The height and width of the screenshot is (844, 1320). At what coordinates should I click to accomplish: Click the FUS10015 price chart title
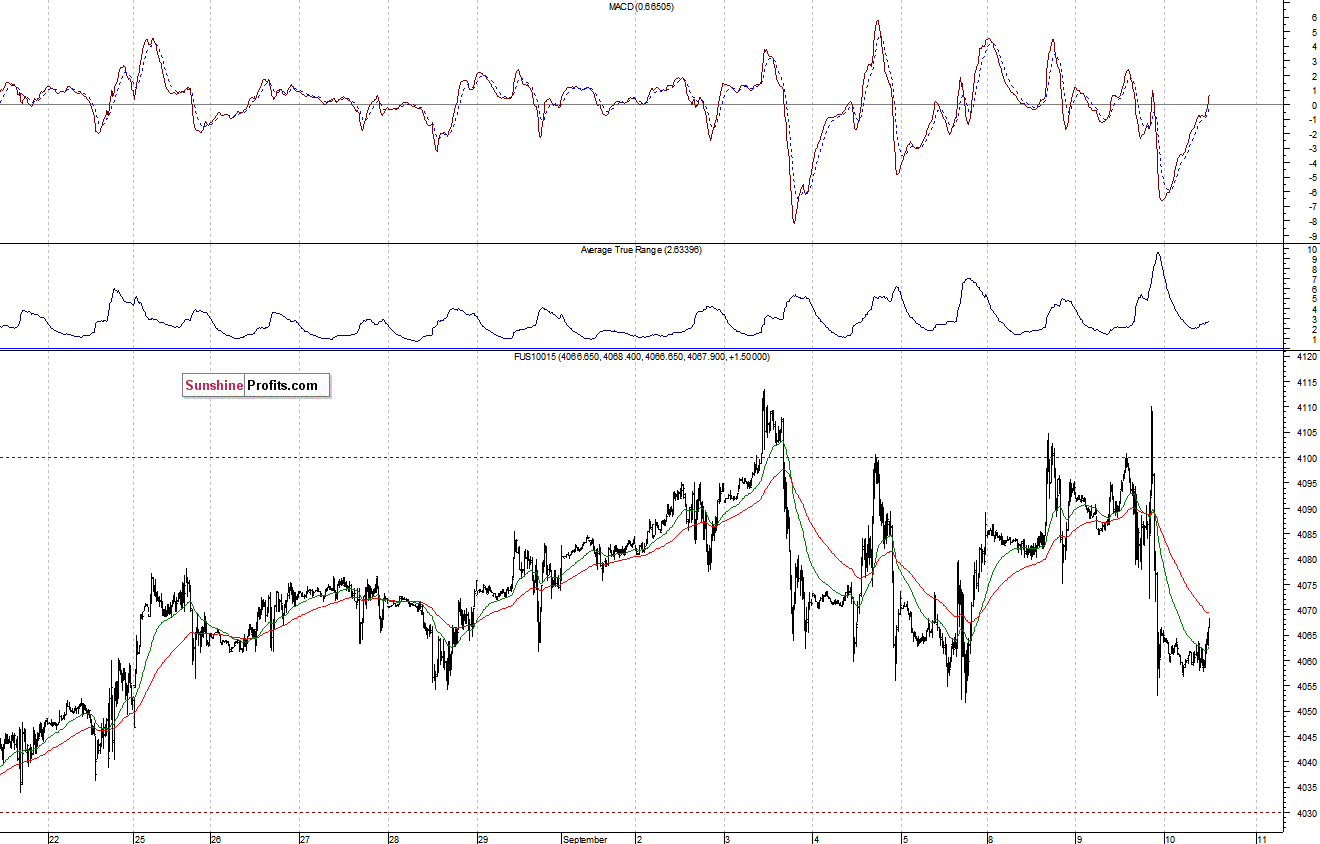point(641,357)
